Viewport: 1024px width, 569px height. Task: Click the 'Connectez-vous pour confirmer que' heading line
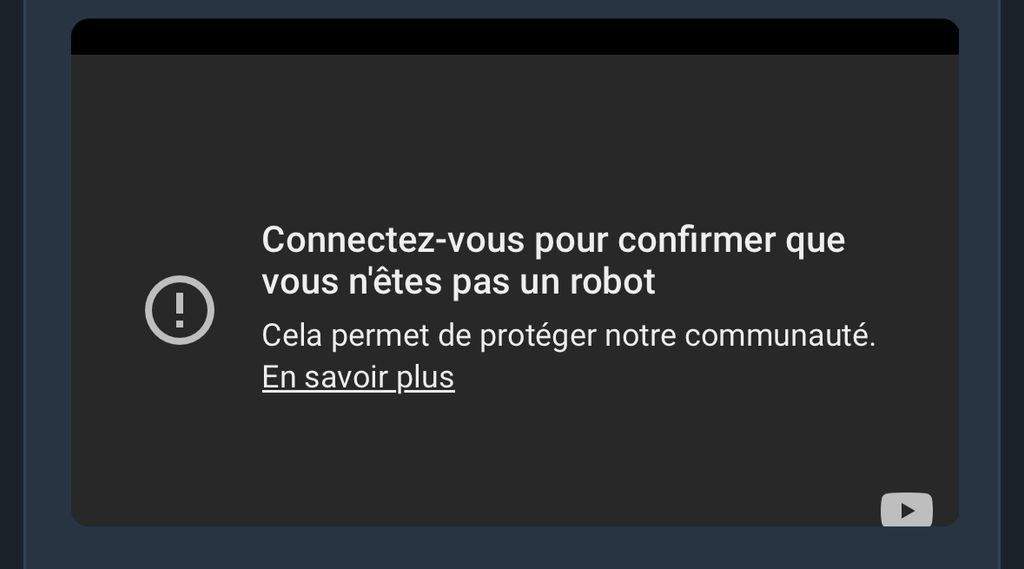(553, 240)
